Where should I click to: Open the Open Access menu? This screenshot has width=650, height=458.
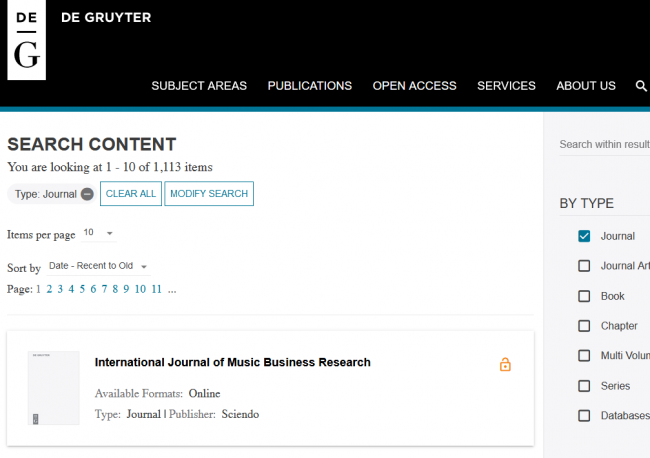[415, 86]
